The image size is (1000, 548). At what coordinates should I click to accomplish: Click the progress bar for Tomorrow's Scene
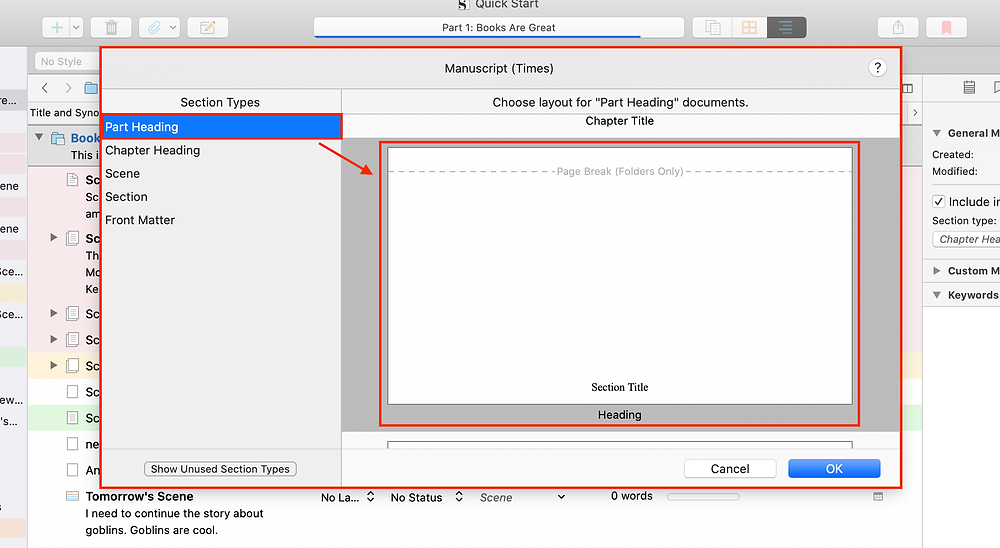pyautogui.click(x=703, y=496)
